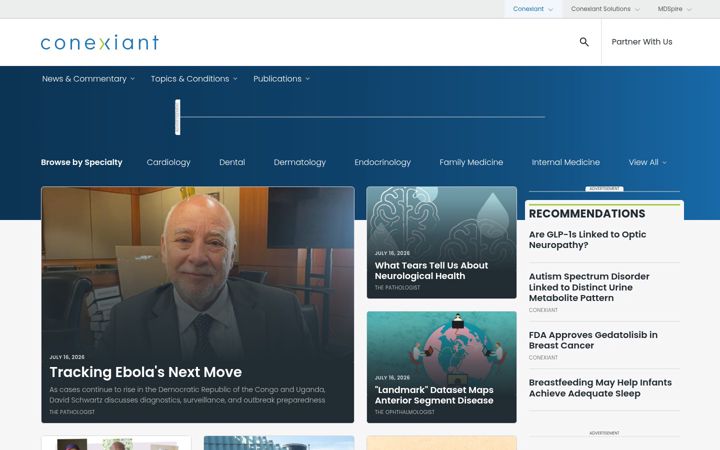720x450 pixels.
Task: Click the white handle on the horizontal bar
Action: pyautogui.click(x=178, y=117)
